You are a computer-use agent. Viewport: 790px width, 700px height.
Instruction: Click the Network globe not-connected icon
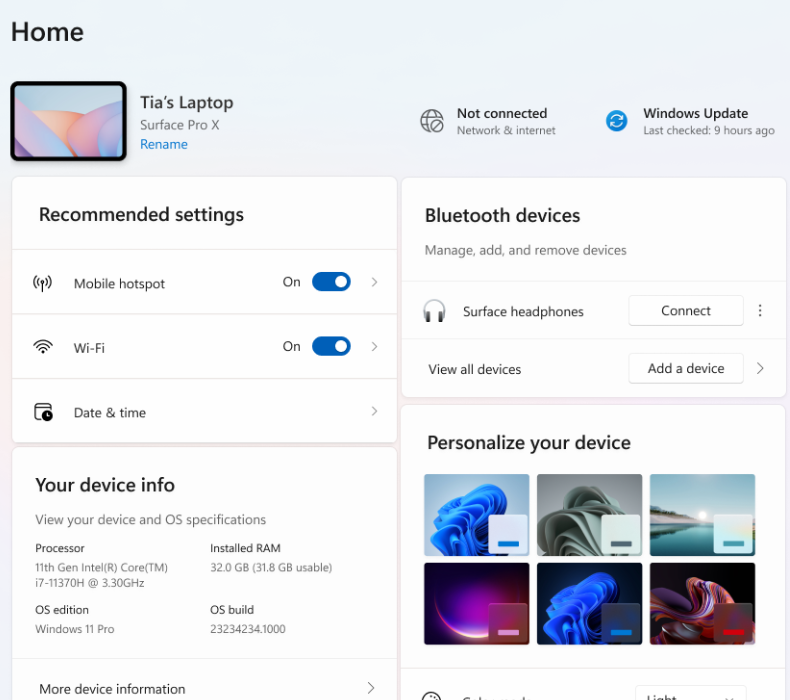tap(432, 121)
